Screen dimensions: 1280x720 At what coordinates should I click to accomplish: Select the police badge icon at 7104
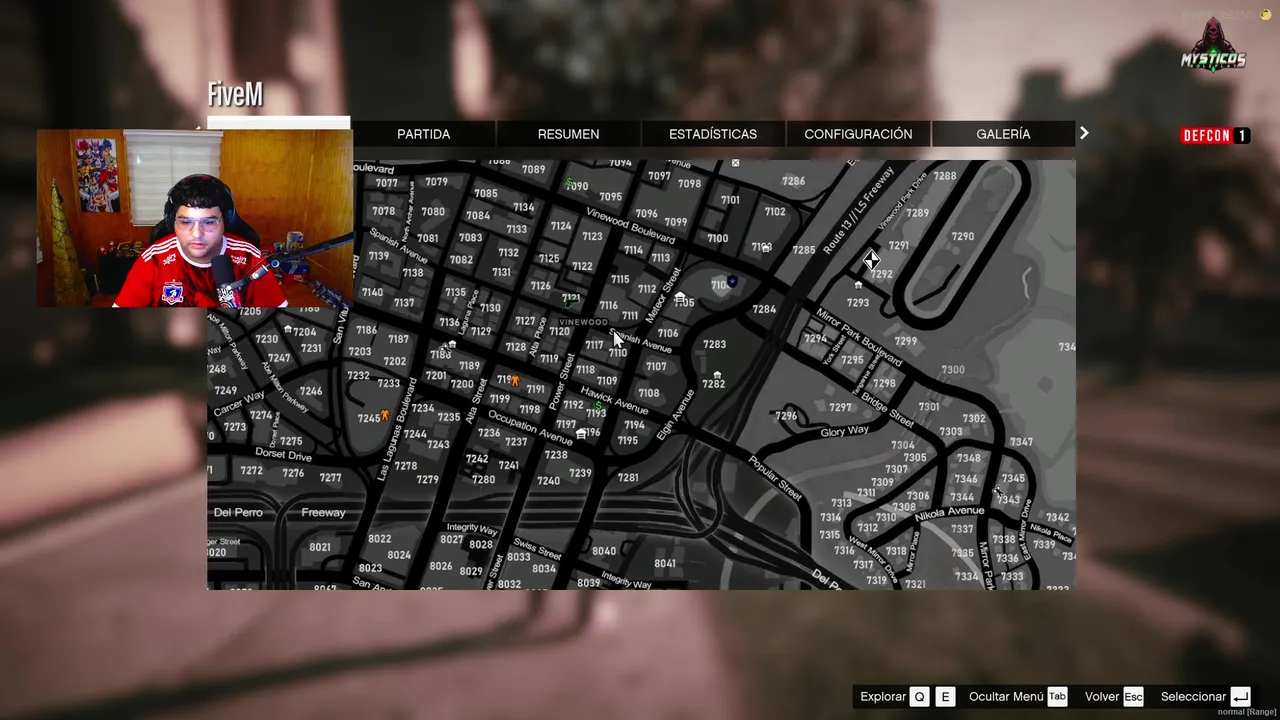(x=732, y=282)
